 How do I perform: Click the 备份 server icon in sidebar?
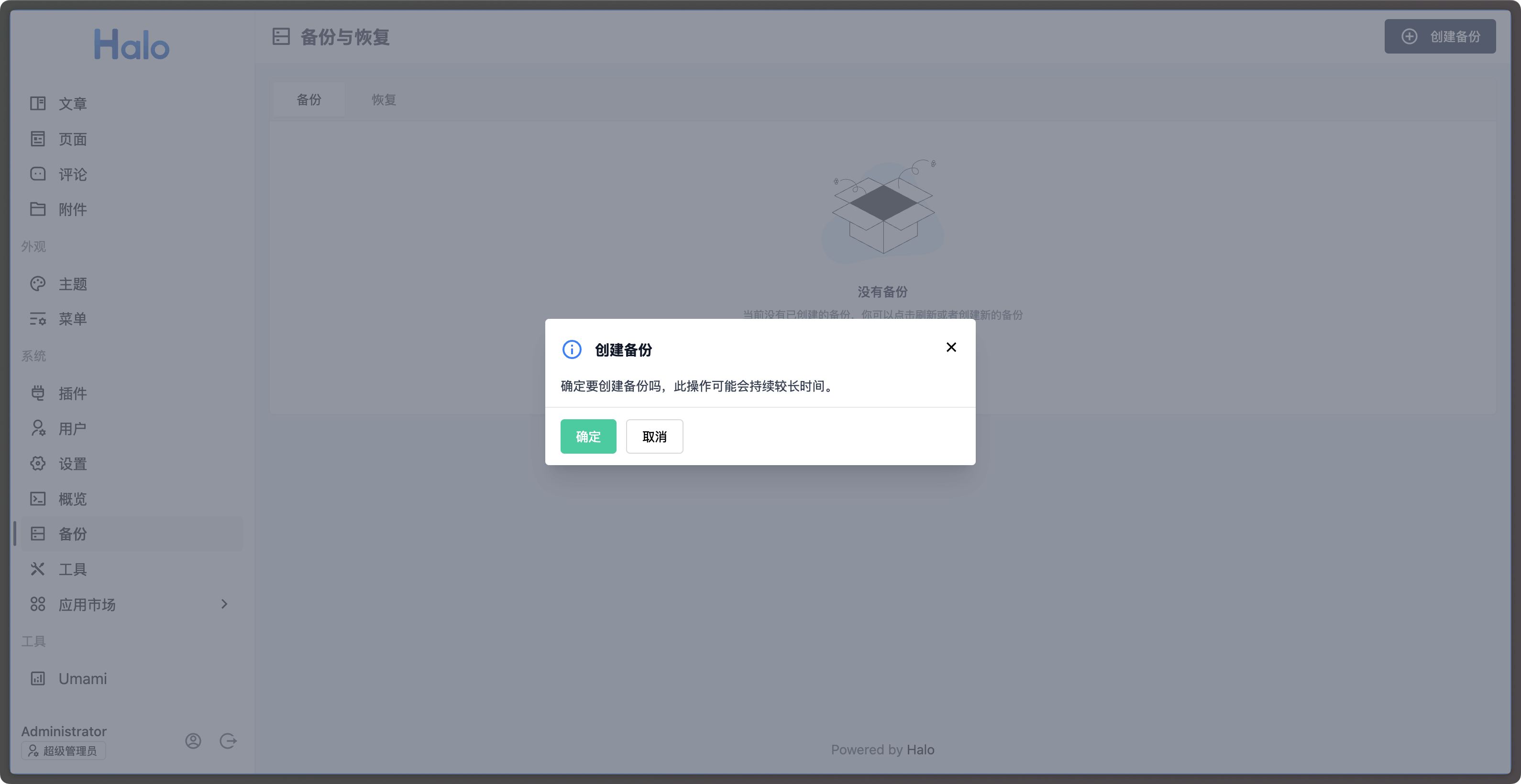coord(38,534)
